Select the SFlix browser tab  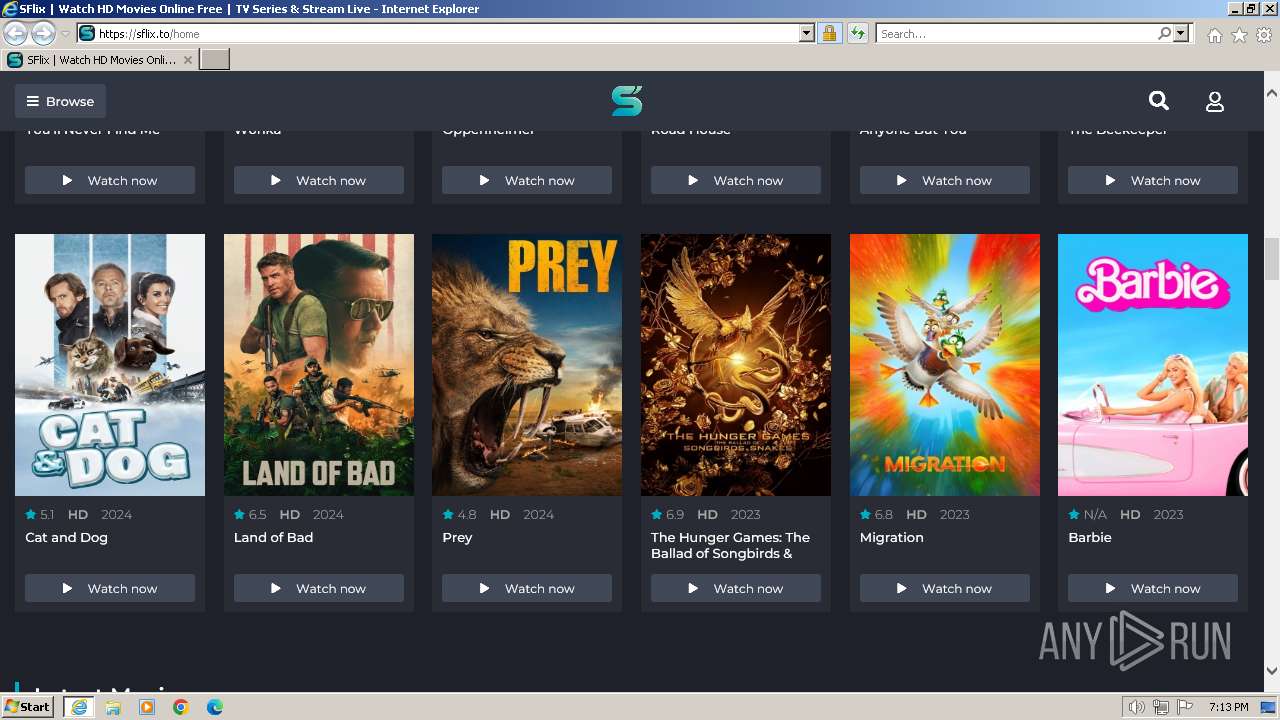[100, 60]
